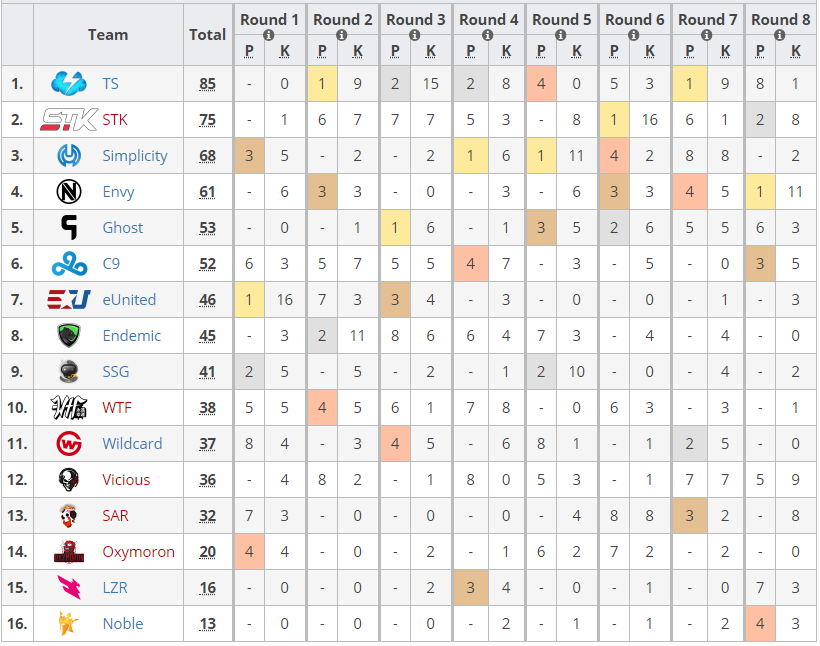The height and width of the screenshot is (646, 820).
Task: Click the Total column header
Action: point(207,34)
